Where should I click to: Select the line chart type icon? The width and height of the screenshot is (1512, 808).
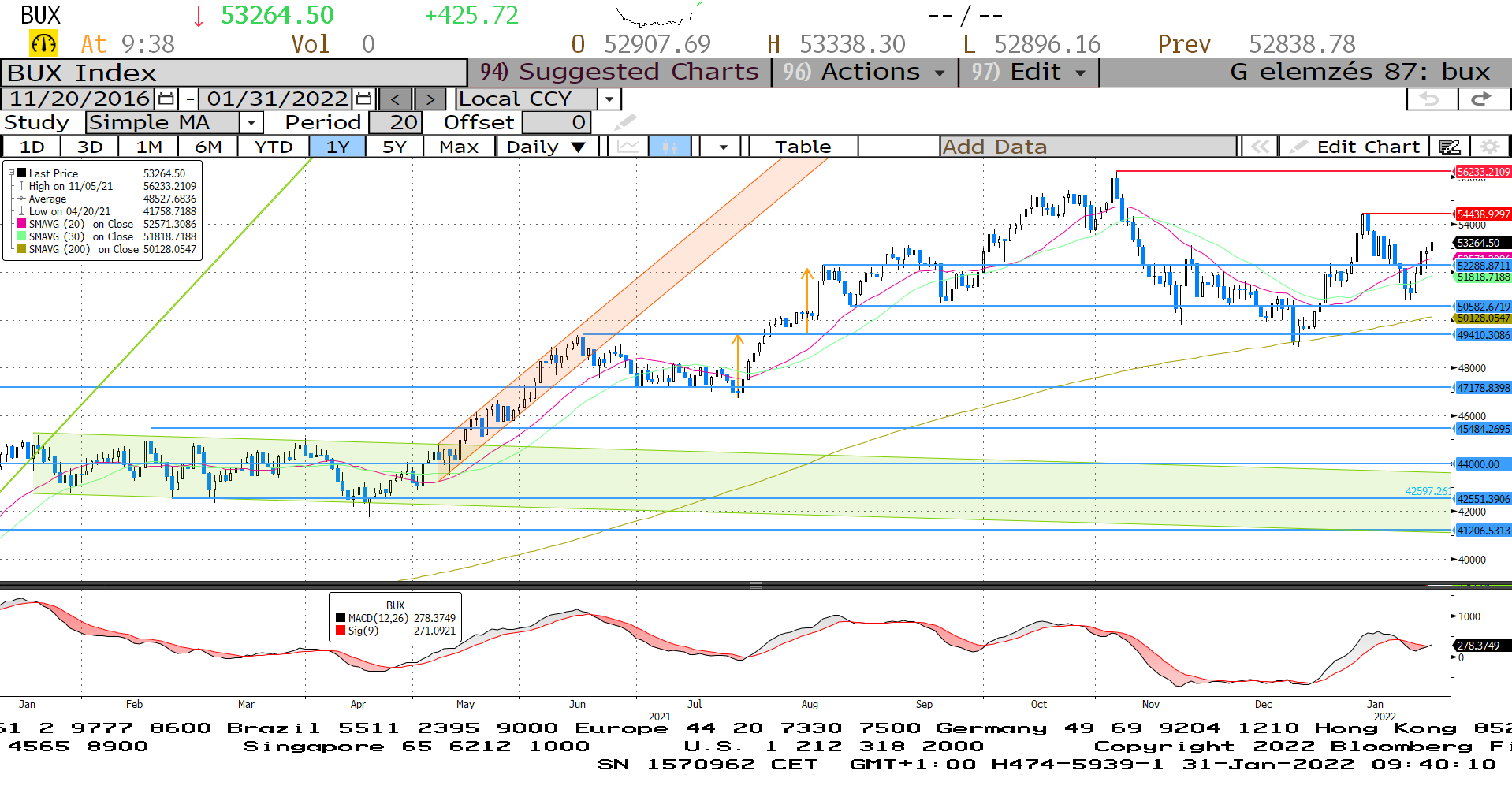628,147
